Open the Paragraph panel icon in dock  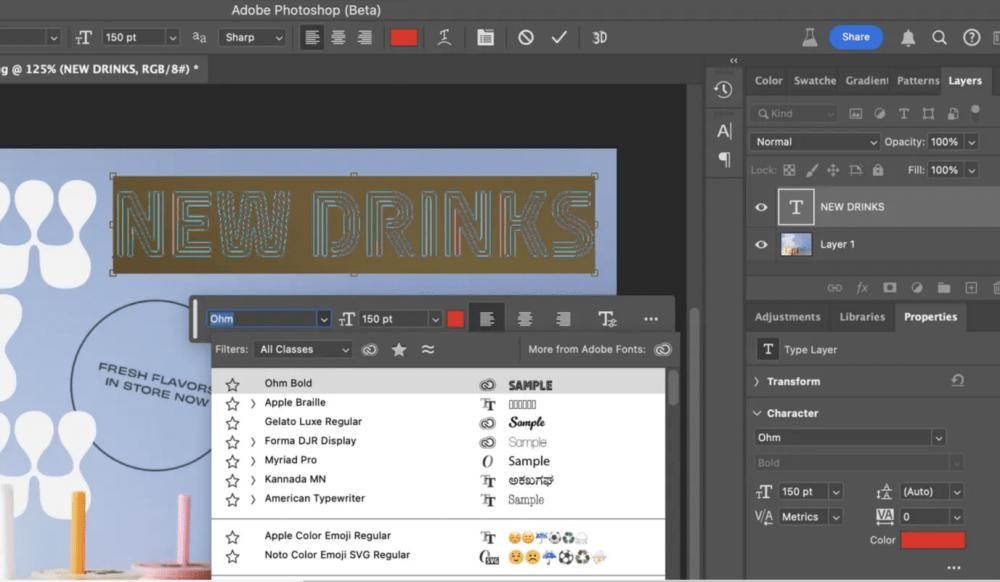(724, 159)
